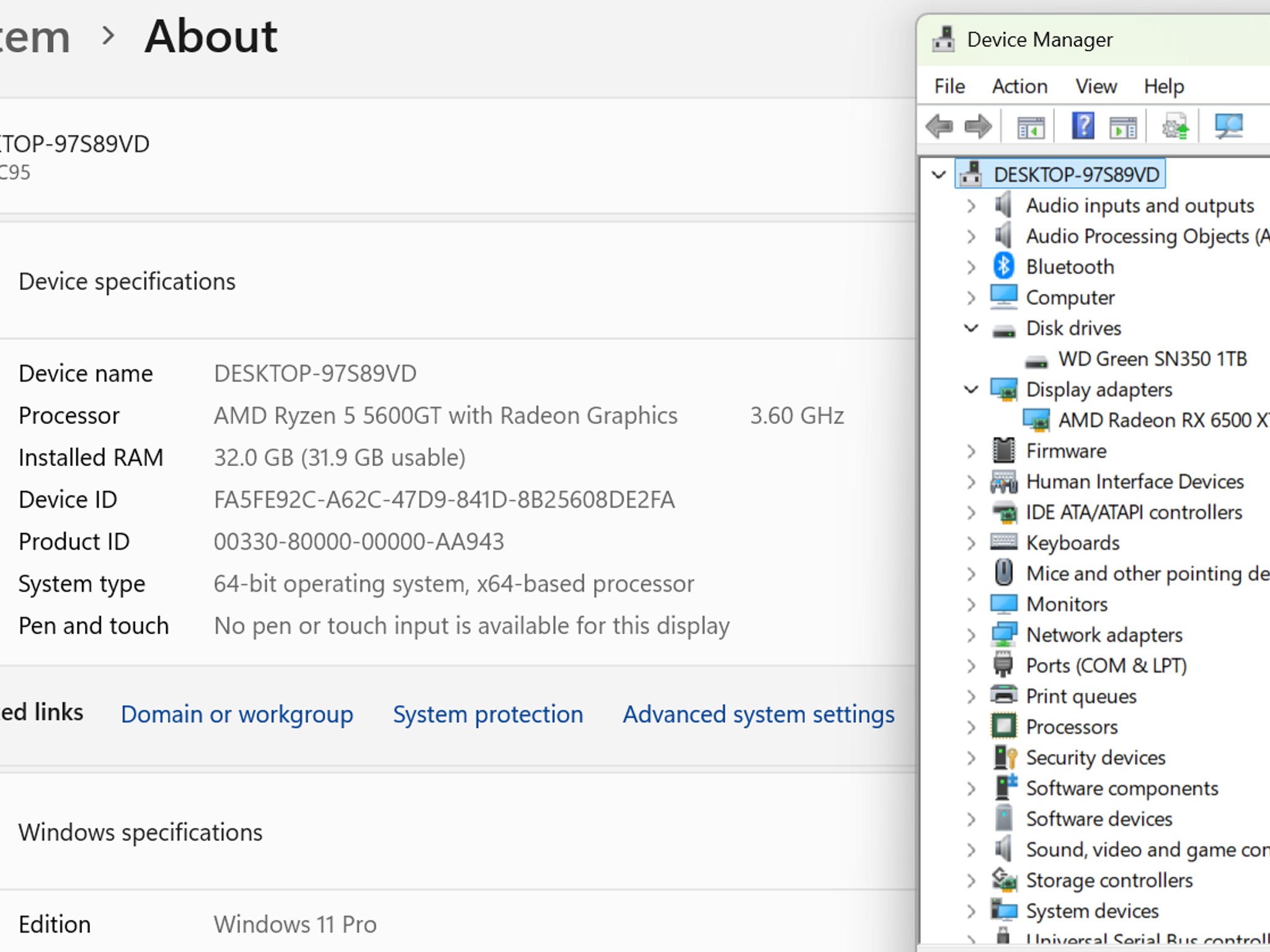Click the Network adapters icon
The width and height of the screenshot is (1270, 952).
tap(1003, 634)
